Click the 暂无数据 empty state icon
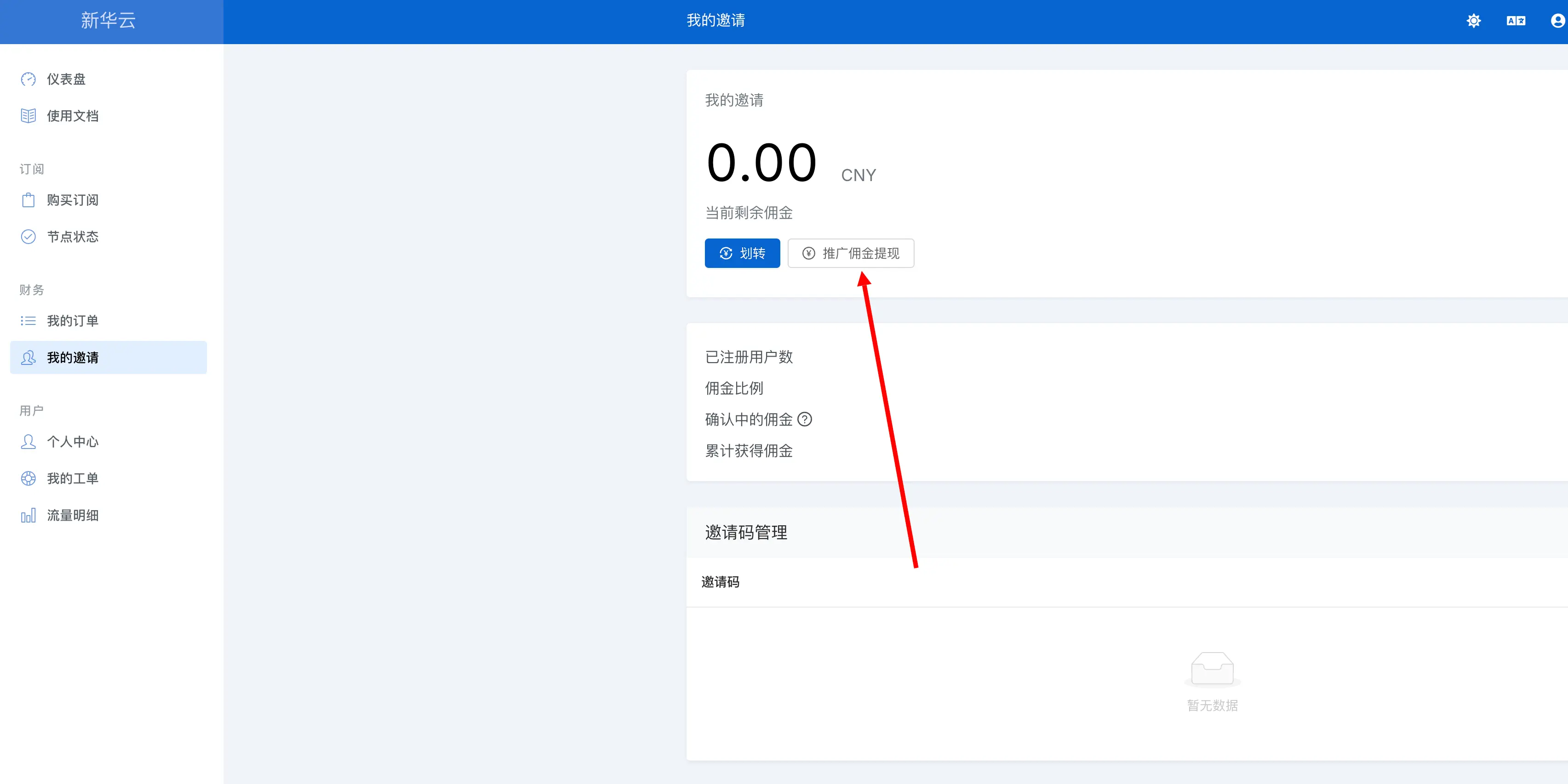Viewport: 1568px width, 784px height. [1212, 669]
